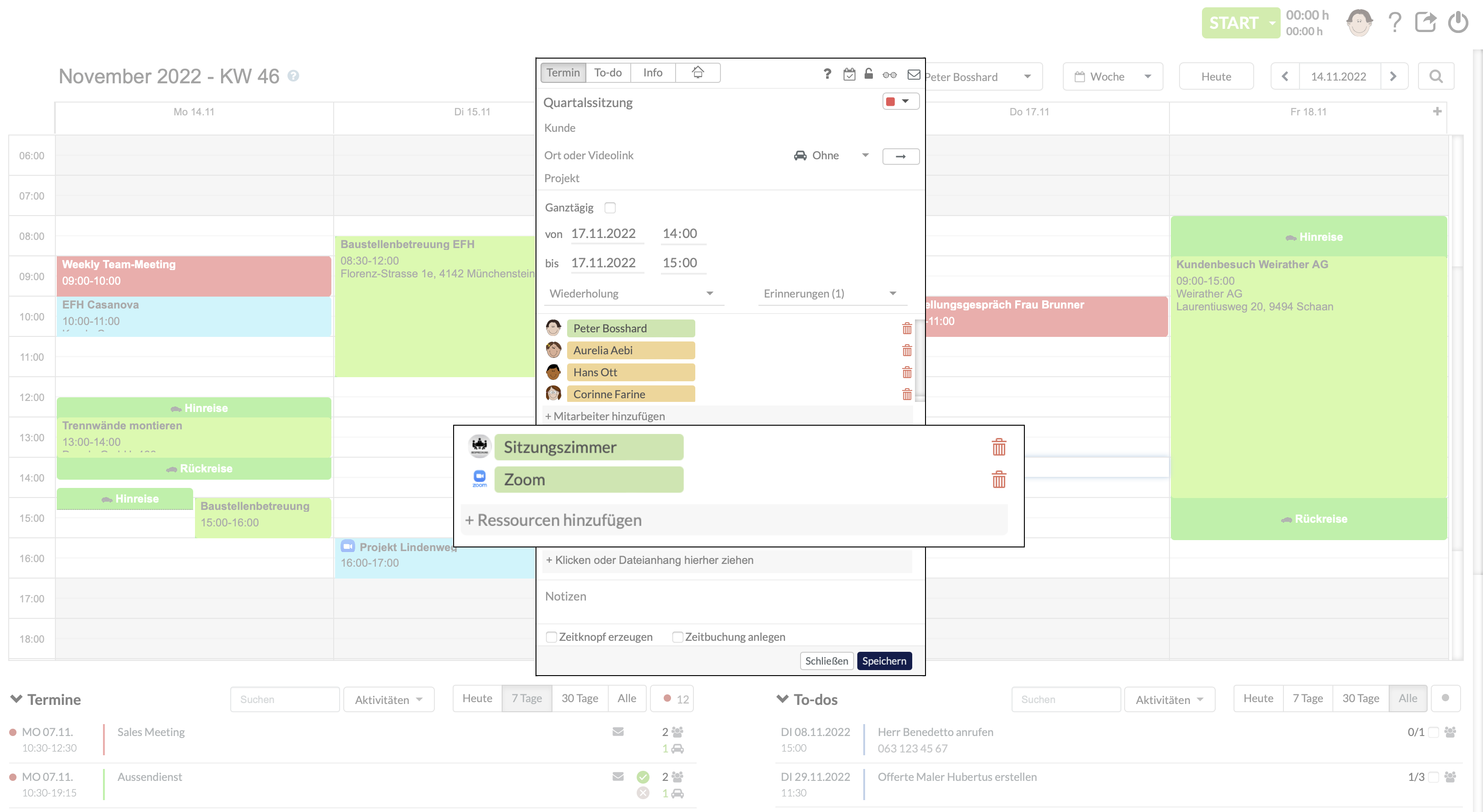
Task: Open the calendar search magnifier
Action: pyautogui.click(x=1436, y=76)
